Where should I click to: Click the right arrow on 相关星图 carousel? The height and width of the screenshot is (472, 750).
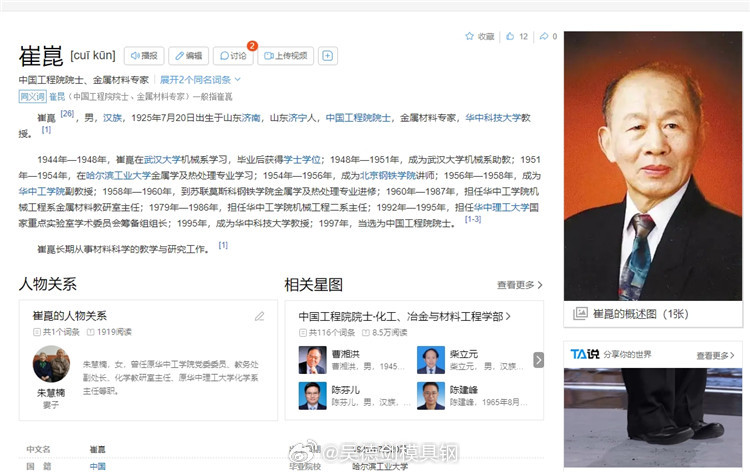[x=538, y=359]
